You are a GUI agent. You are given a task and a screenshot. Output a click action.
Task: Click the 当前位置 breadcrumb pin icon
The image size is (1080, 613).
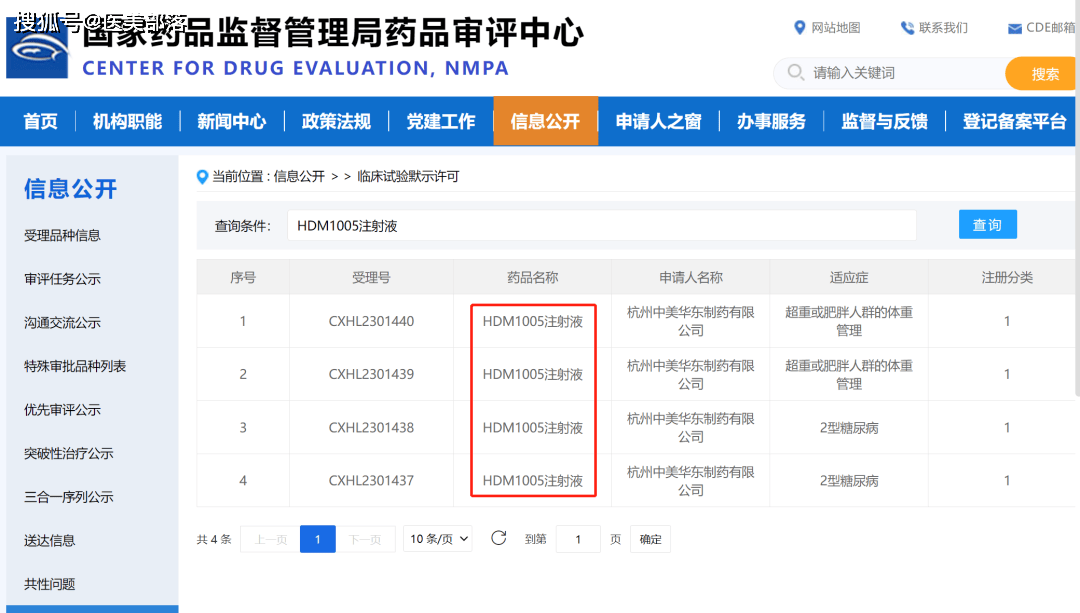pyautogui.click(x=203, y=177)
